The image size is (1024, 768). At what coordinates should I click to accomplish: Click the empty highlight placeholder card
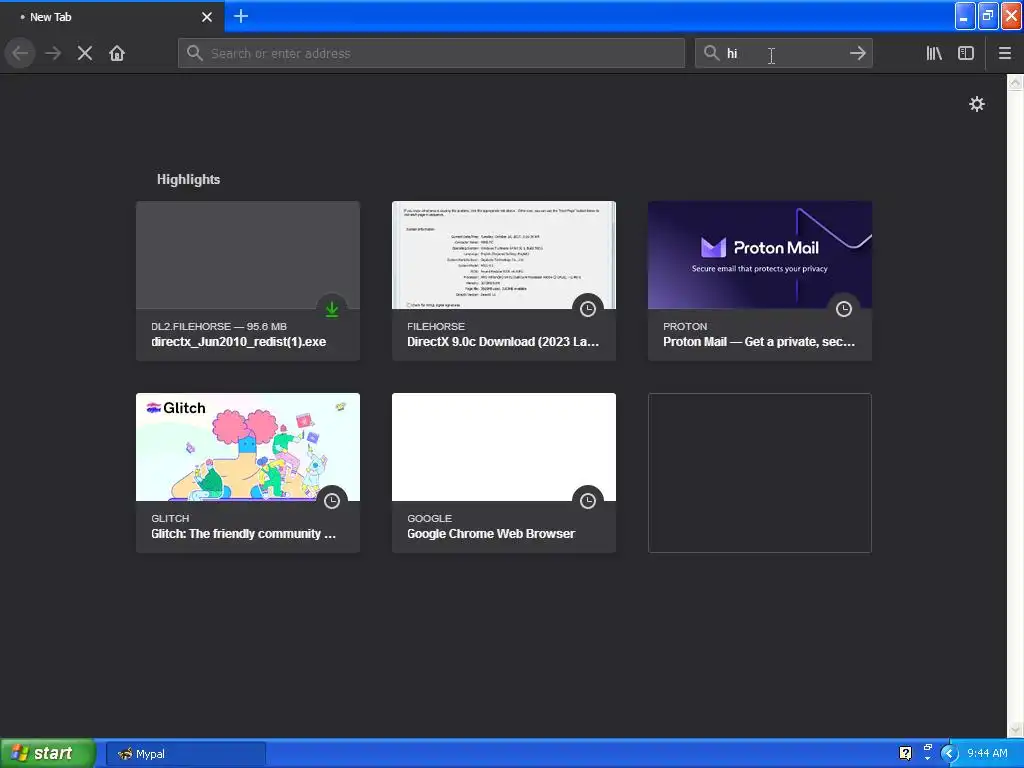point(760,473)
